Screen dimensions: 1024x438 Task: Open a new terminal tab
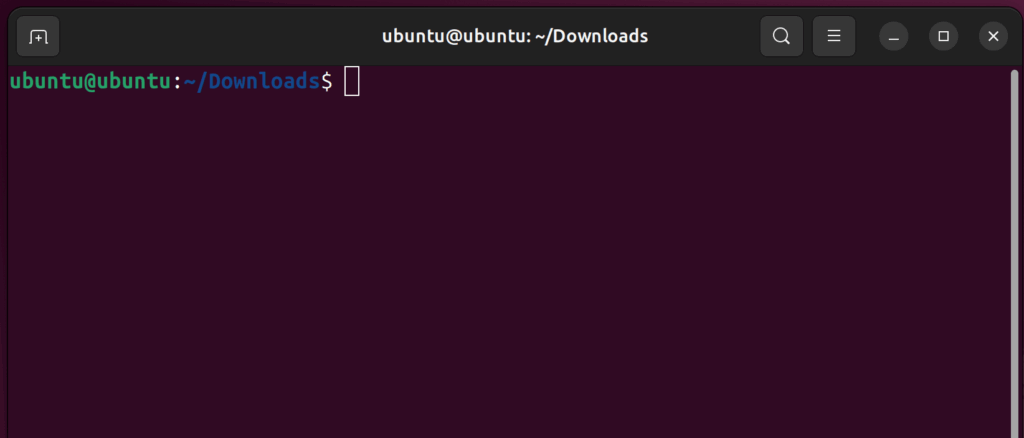(x=38, y=37)
